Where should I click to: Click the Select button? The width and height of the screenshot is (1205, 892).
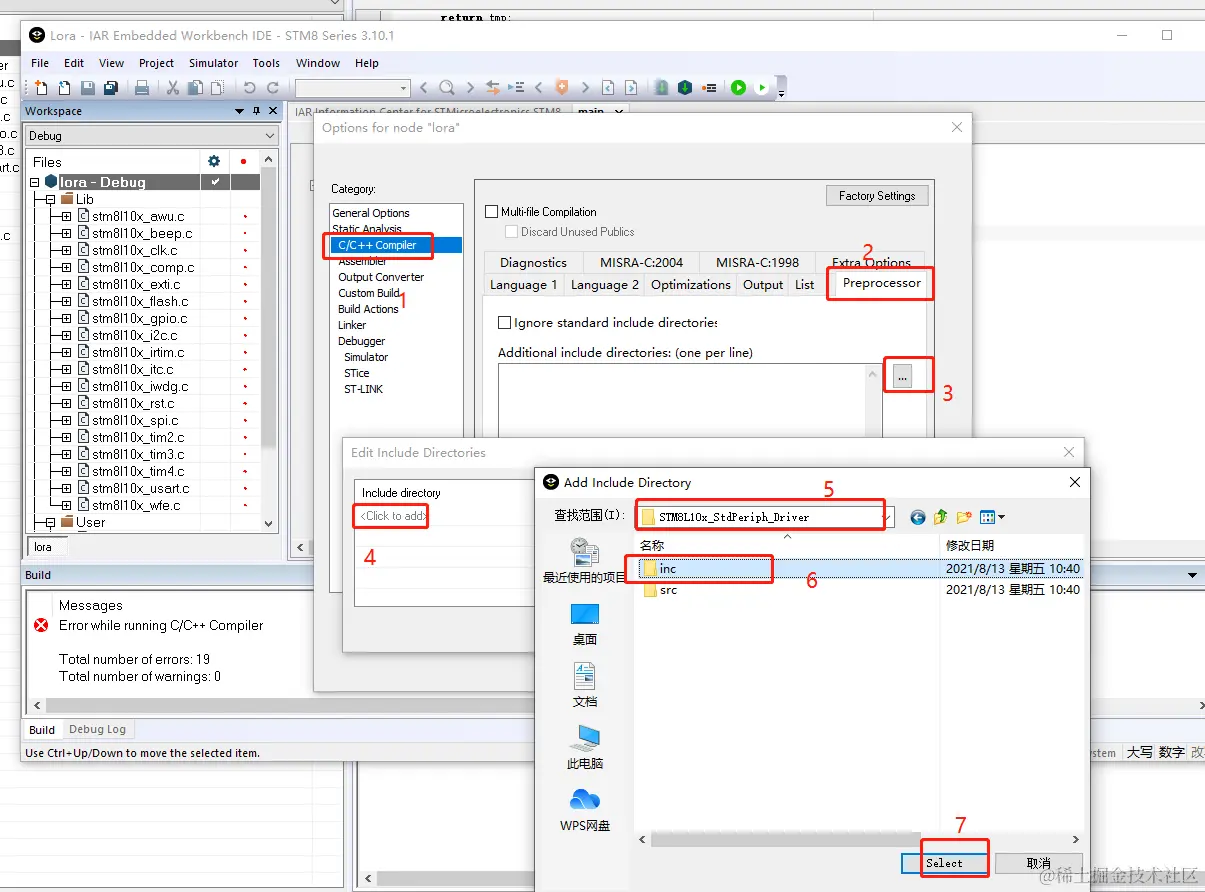(944, 863)
